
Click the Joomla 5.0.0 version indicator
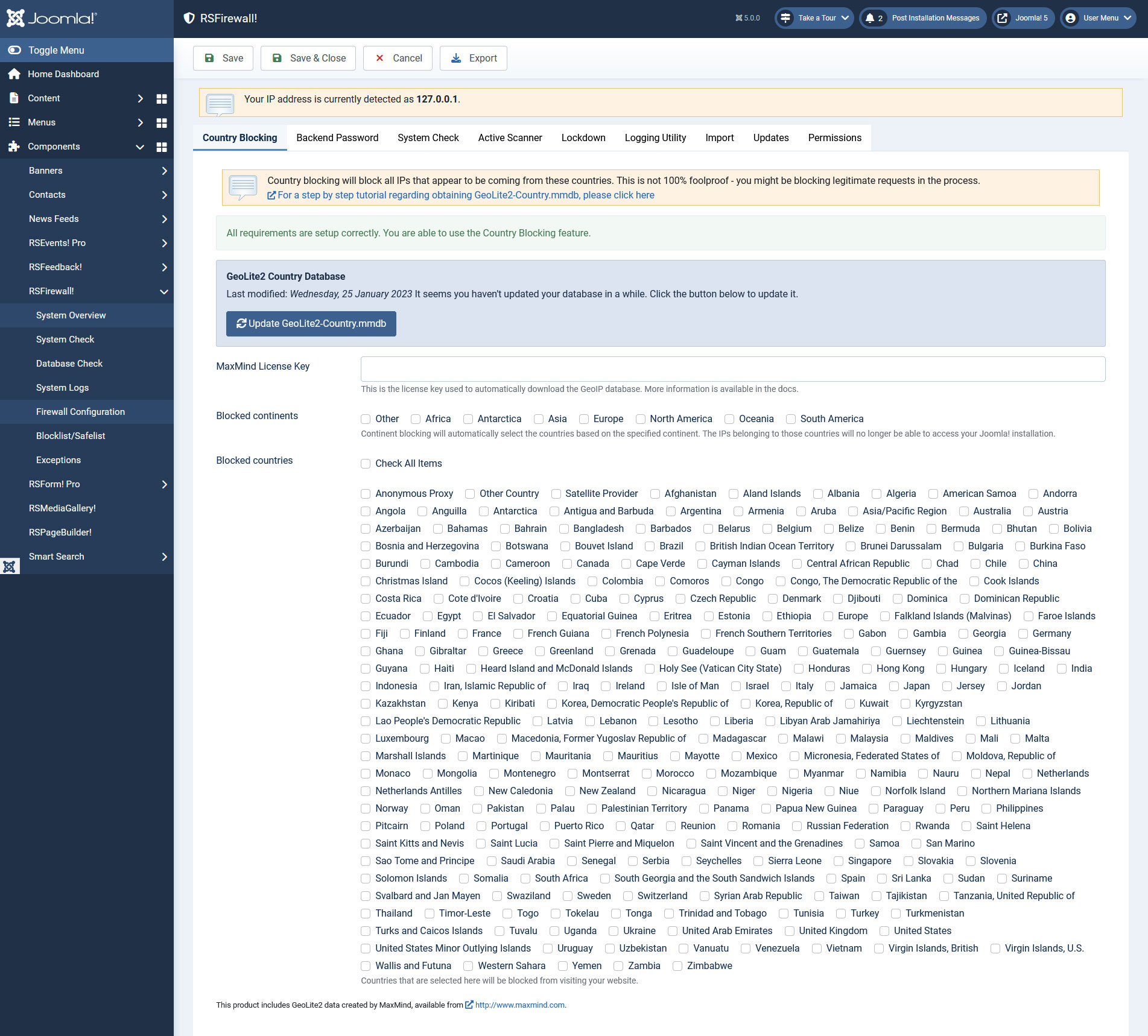coord(747,18)
